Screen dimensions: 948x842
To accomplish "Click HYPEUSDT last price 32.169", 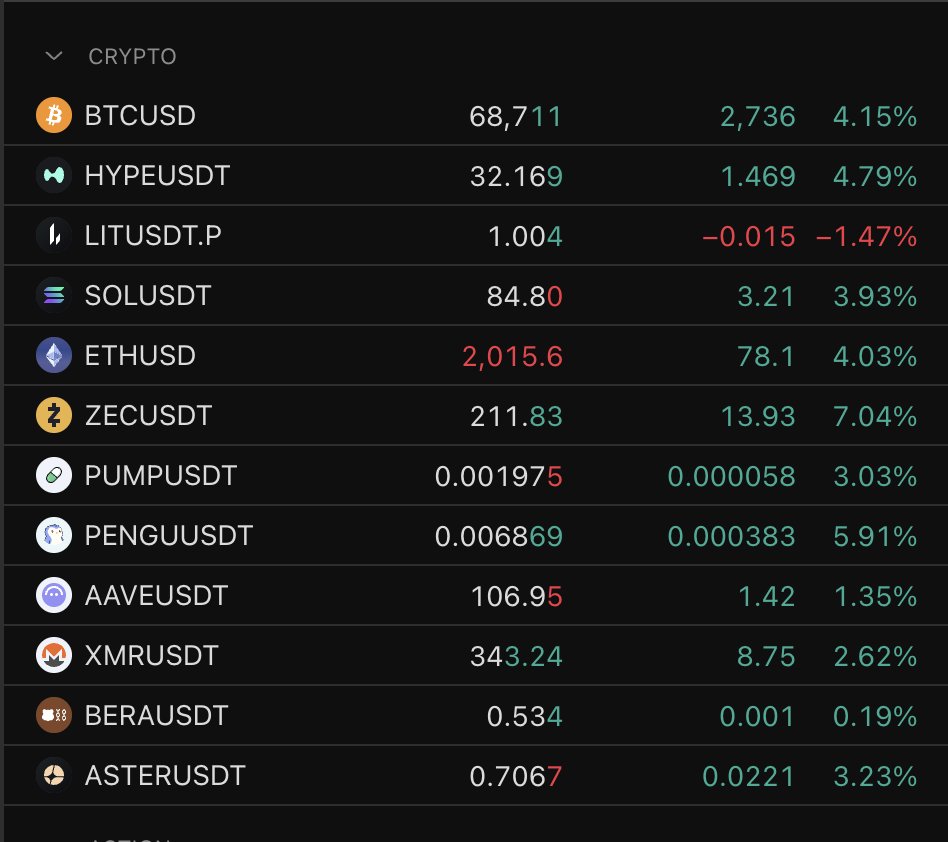I will [x=516, y=176].
